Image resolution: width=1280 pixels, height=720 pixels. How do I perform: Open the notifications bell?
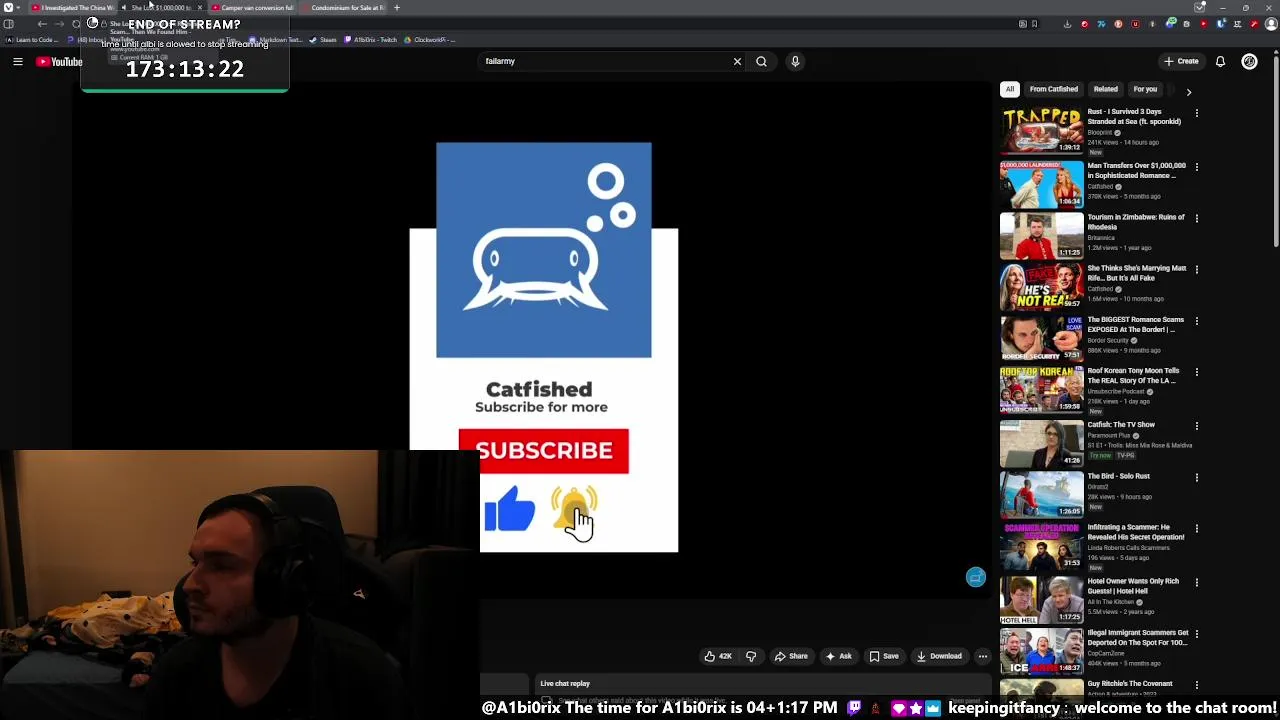point(1220,61)
